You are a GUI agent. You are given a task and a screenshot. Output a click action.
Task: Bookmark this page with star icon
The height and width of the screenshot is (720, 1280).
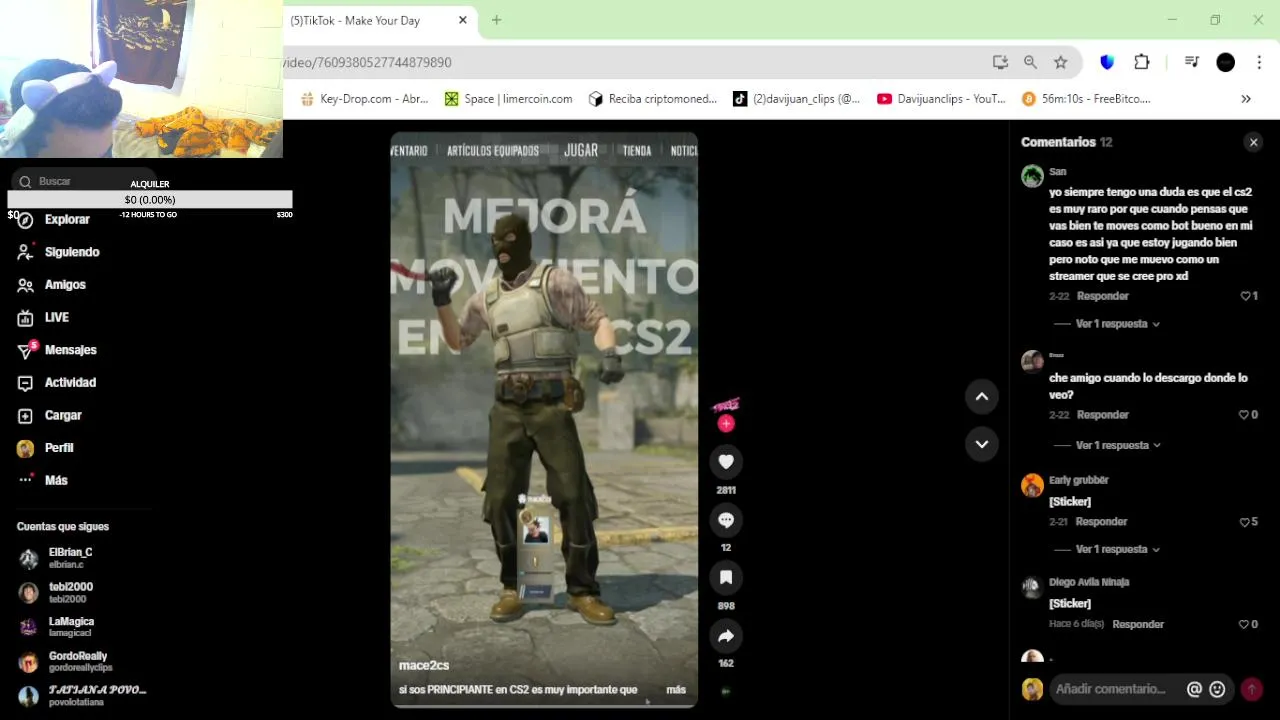click(x=1060, y=62)
